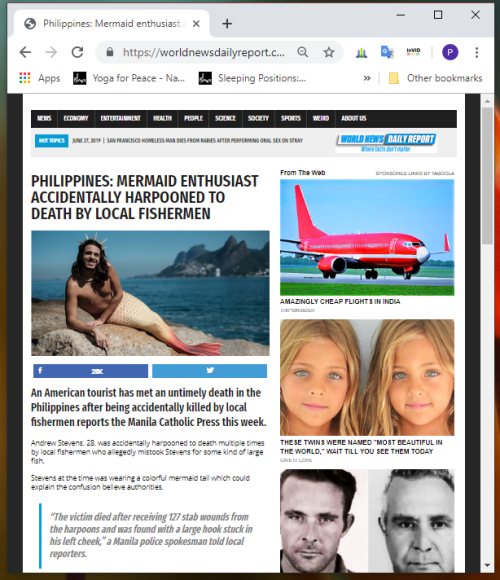
Task: Click the 'From The Web' heading
Action: [x=303, y=172]
